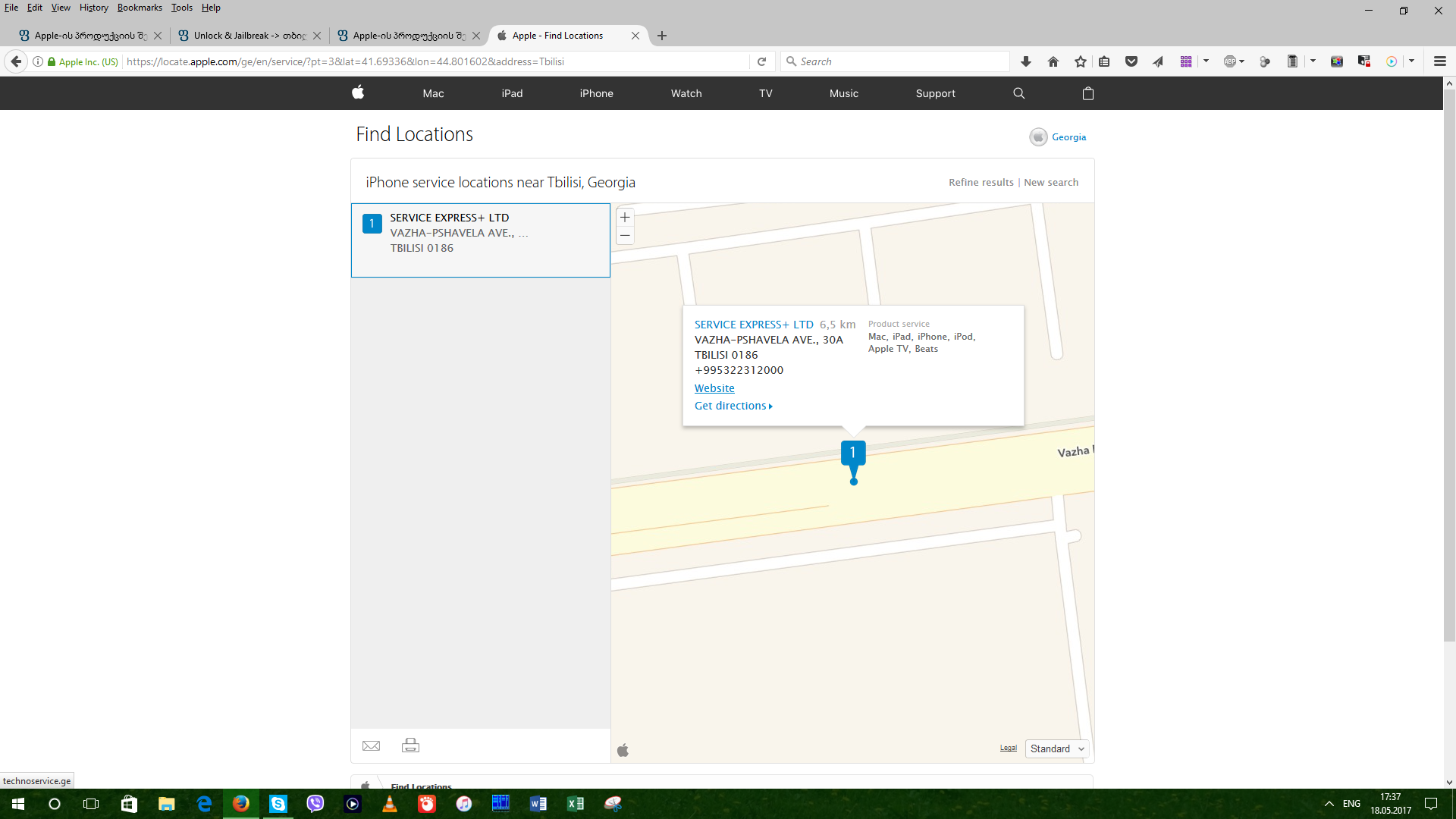Email the results via envelope icon
Viewport: 1456px width, 819px height.
click(x=371, y=745)
